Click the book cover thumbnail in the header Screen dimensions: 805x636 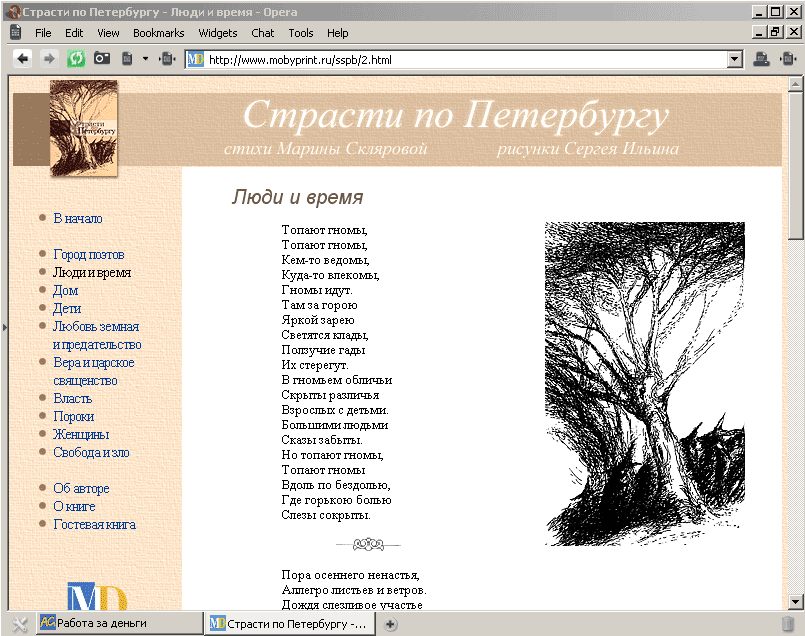click(x=84, y=128)
